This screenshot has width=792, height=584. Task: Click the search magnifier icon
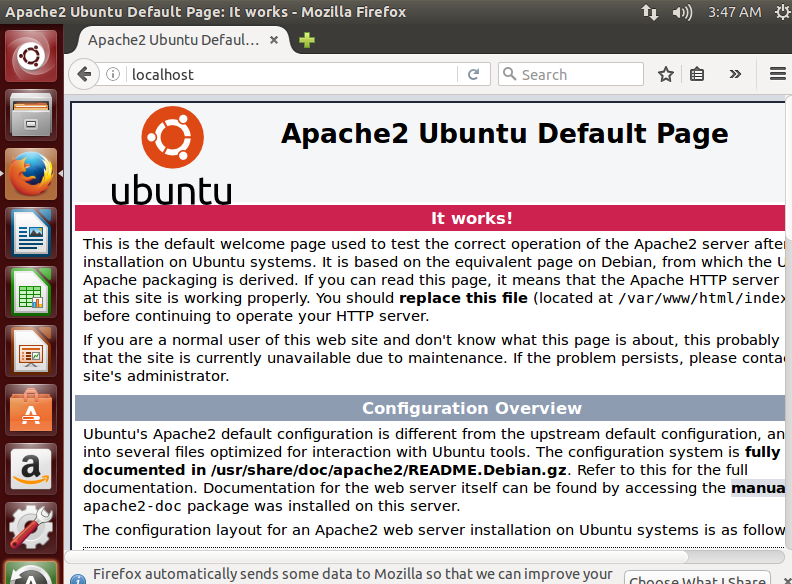[510, 74]
